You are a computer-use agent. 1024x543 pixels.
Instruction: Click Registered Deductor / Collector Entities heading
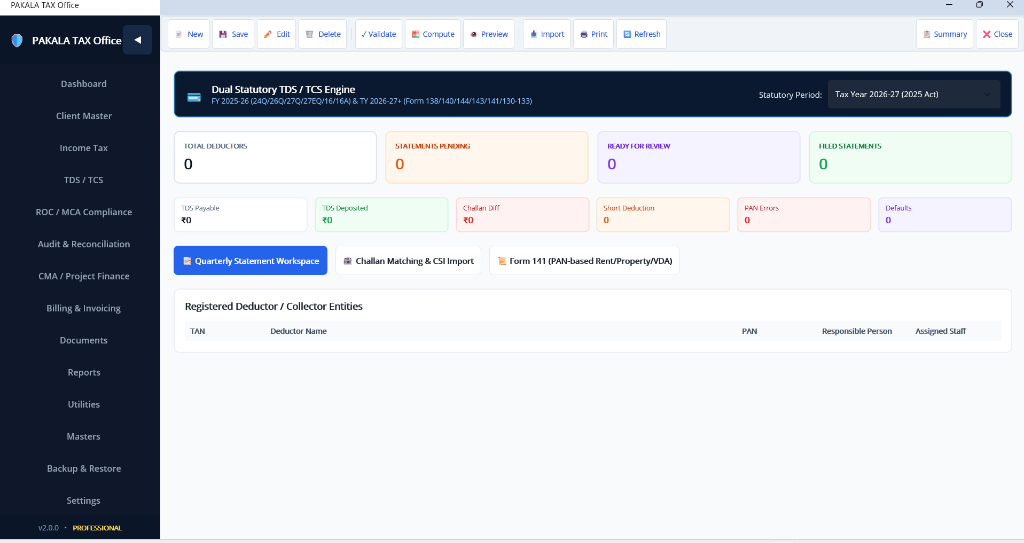pos(274,306)
